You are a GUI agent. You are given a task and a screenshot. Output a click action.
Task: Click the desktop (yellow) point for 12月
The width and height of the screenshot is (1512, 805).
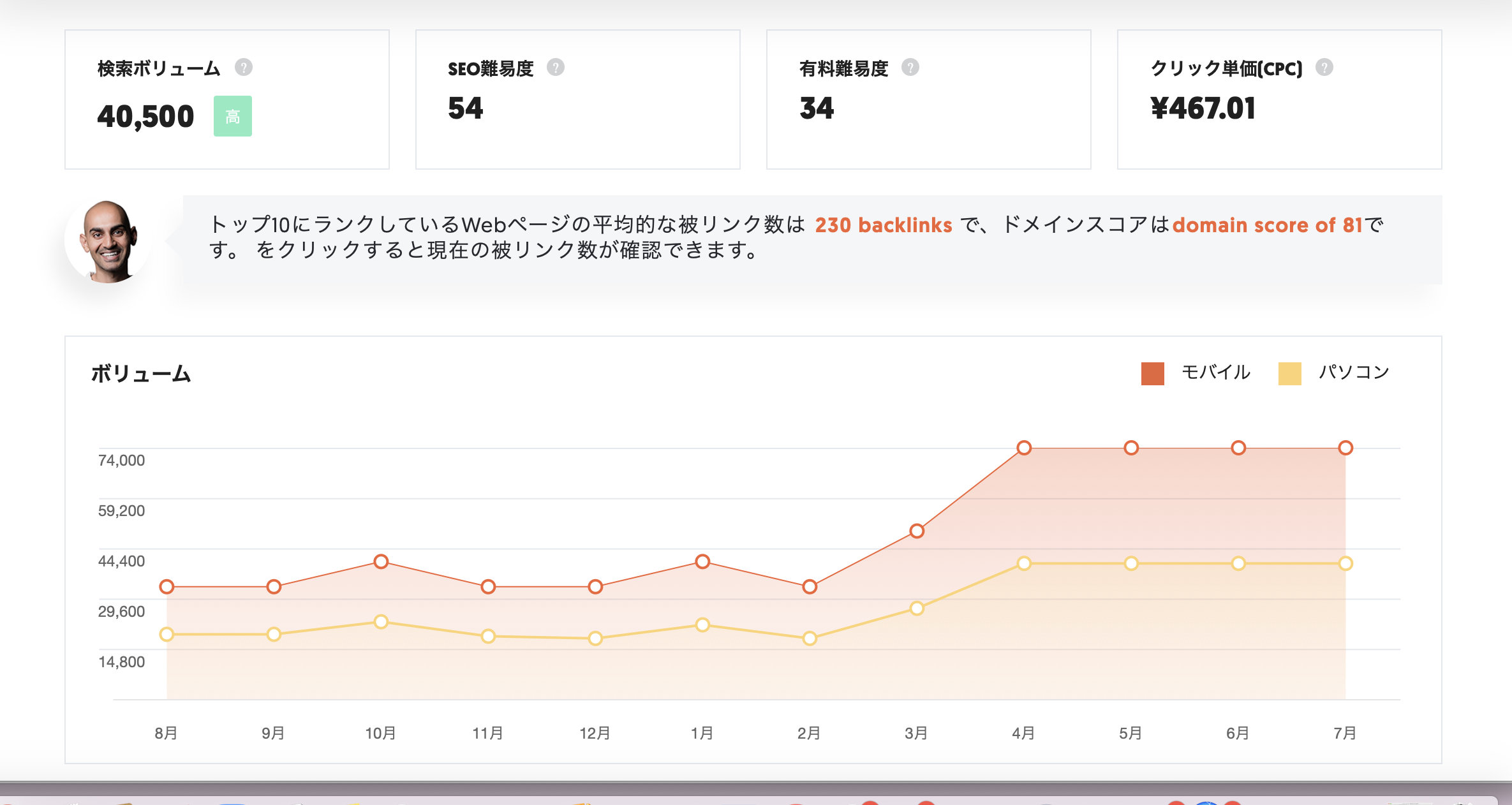click(595, 639)
